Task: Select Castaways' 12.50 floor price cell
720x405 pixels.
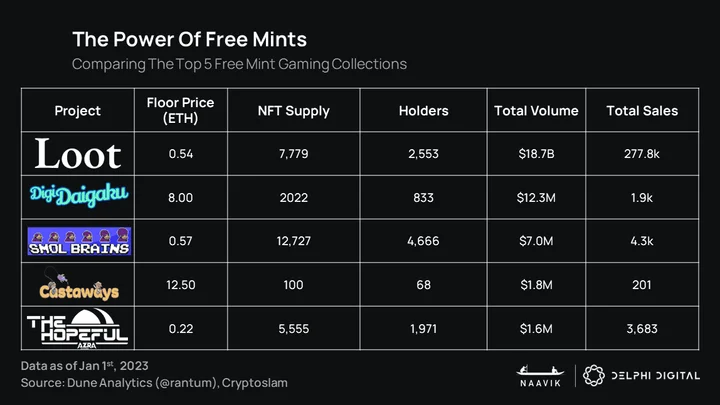Action: pos(180,285)
